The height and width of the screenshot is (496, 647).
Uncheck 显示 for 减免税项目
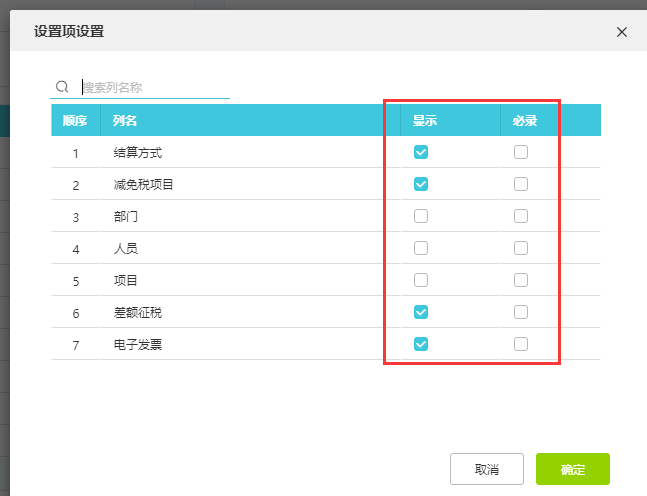click(x=421, y=184)
